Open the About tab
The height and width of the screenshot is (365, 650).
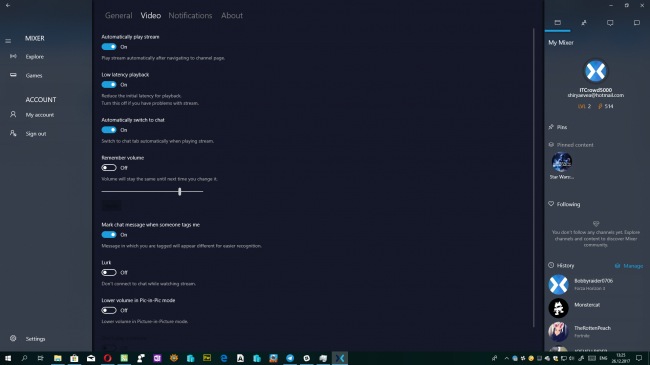[x=232, y=15]
